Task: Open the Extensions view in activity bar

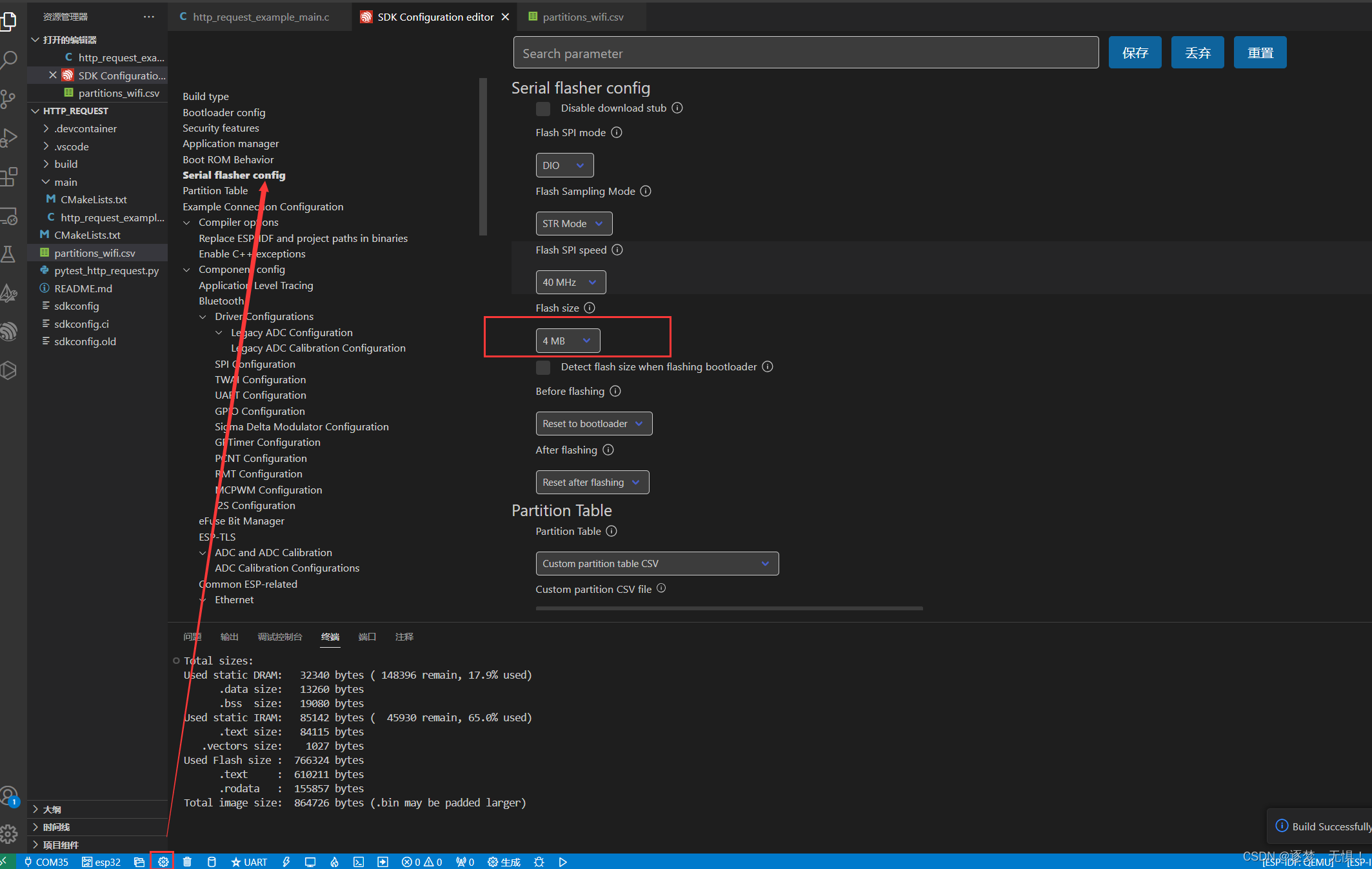Action: click(x=9, y=176)
